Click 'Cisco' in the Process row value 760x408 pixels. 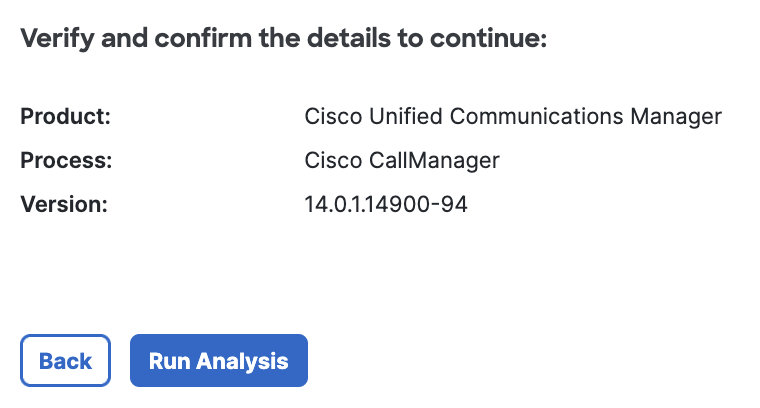coord(329,160)
